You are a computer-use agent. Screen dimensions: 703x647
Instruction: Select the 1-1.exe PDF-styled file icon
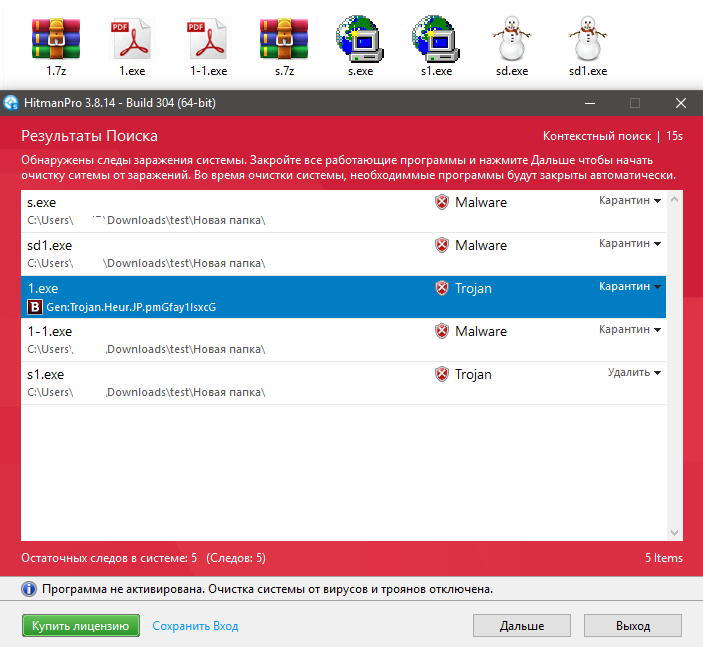click(208, 39)
